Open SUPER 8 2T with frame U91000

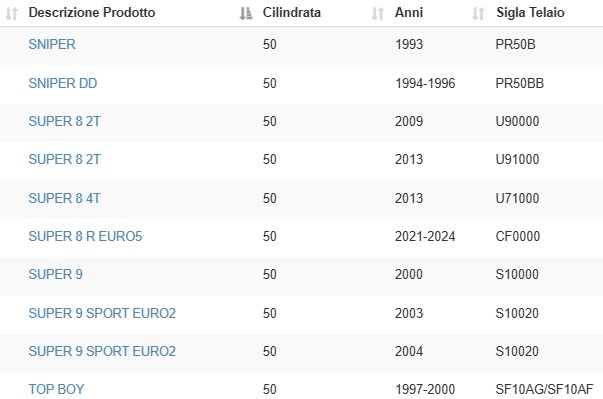[64, 159]
